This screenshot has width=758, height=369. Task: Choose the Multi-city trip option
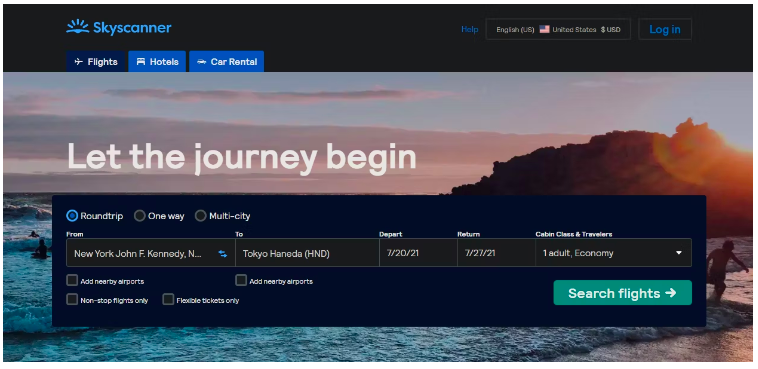(x=201, y=216)
